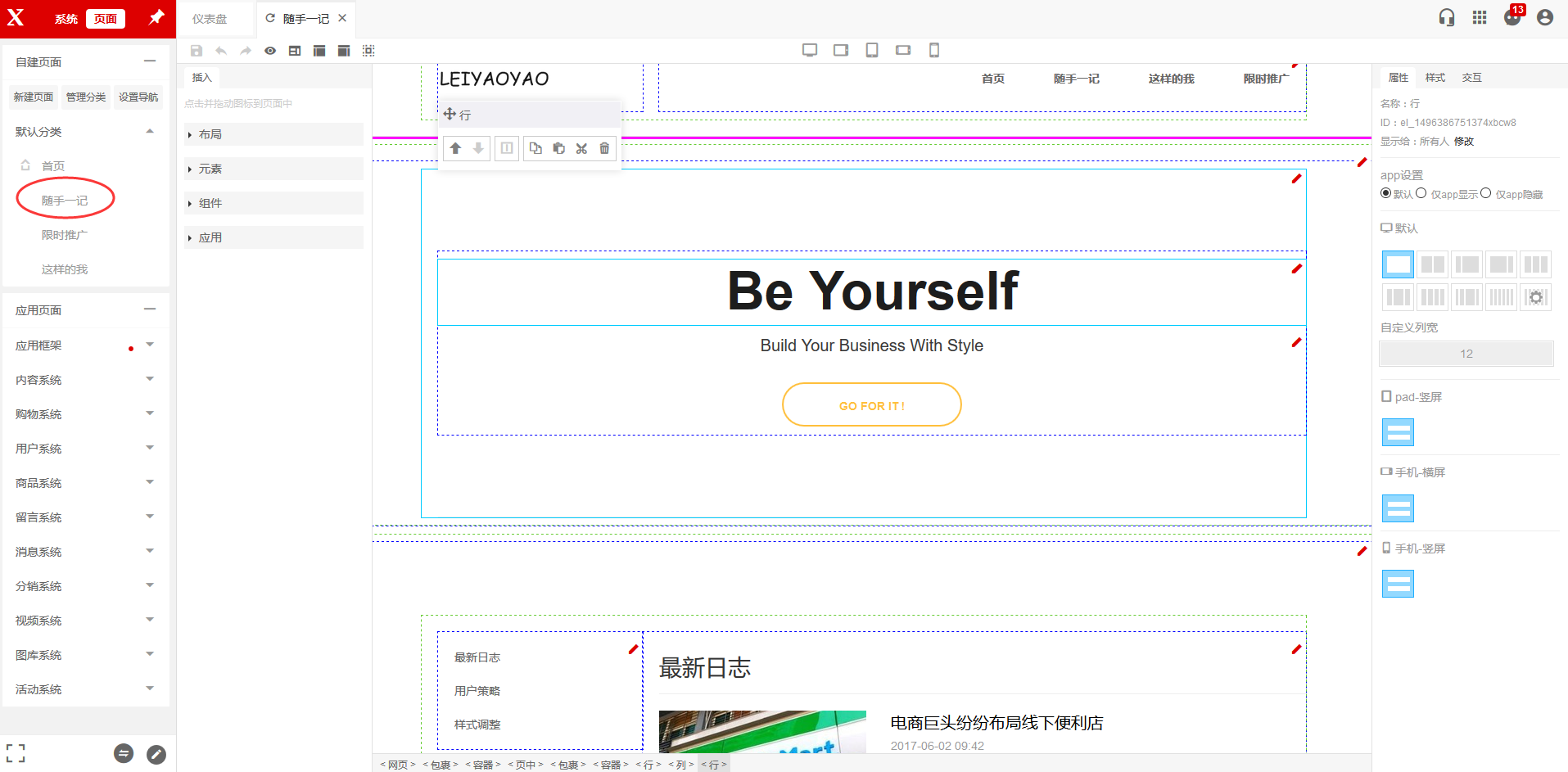Choose the two equal columns layout
Image resolution: width=1568 pixels, height=772 pixels.
pyautogui.click(x=1432, y=264)
